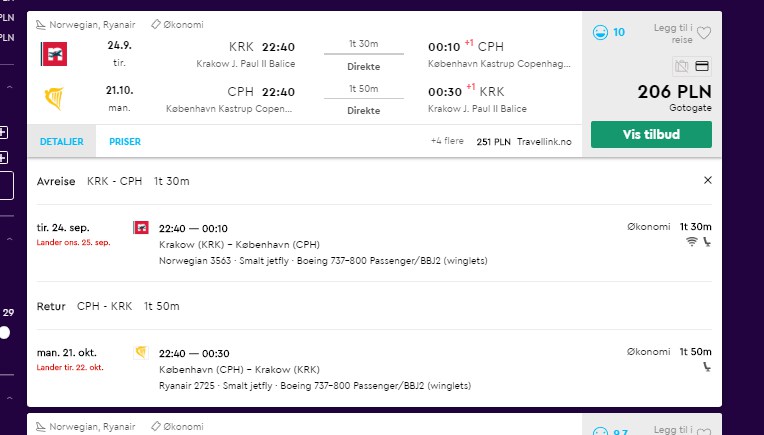Click the tag icon beside Økonomi
This screenshot has height=435, width=764.
(x=155, y=24)
